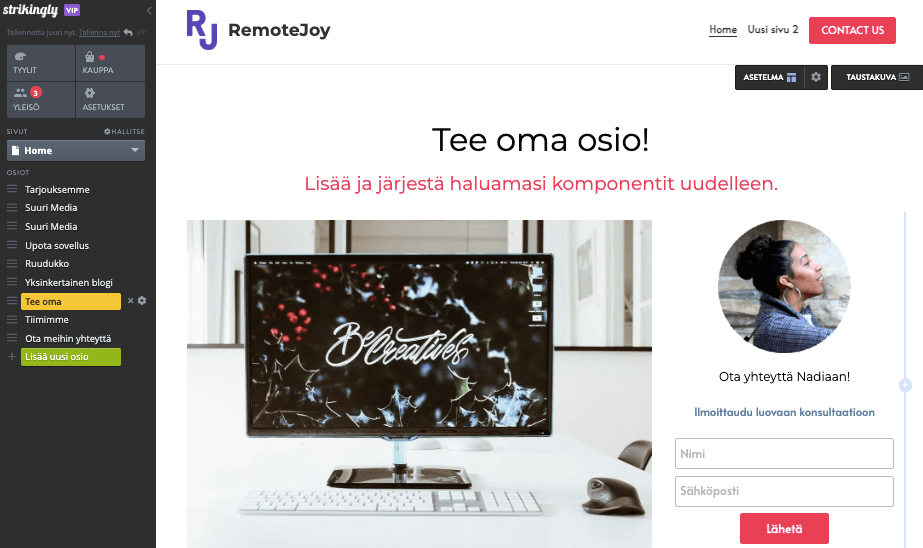Edit the Ota yhteyttä Nadiaan! text
The width and height of the screenshot is (923, 548).
(784, 377)
